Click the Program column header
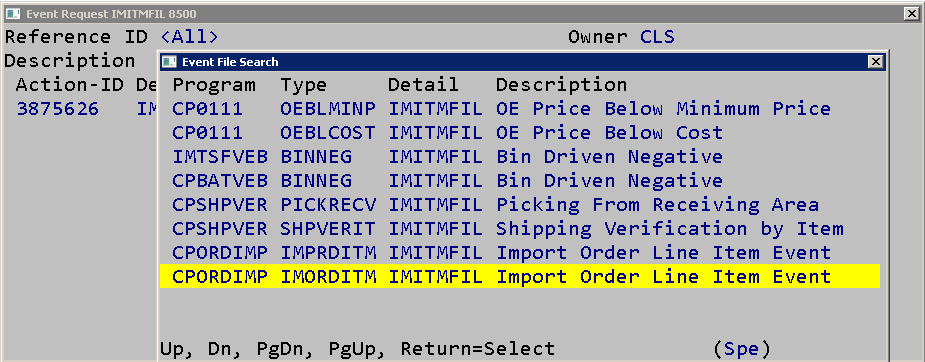The image size is (925, 362). pyautogui.click(x=214, y=85)
